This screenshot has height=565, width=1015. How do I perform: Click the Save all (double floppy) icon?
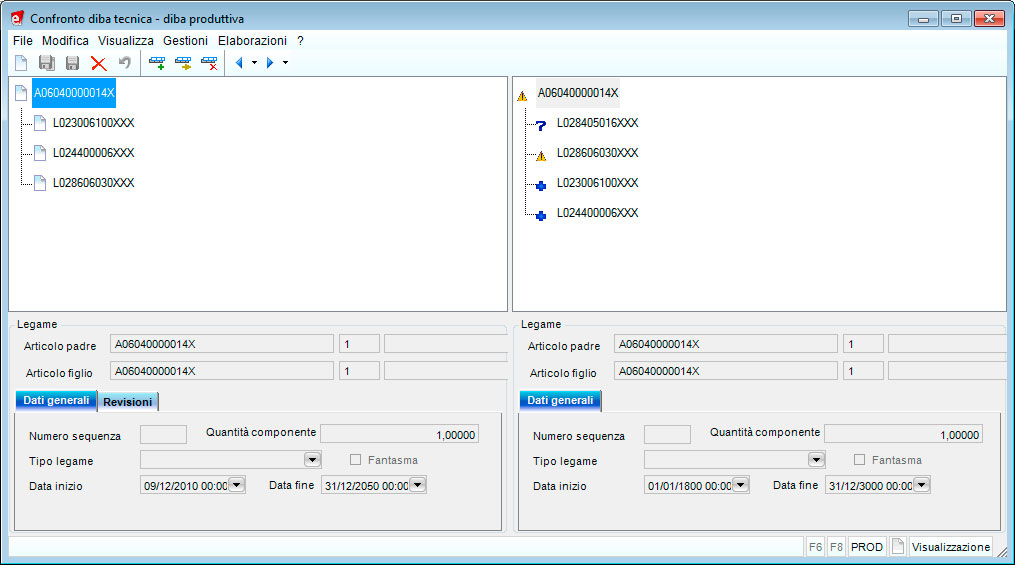tap(47, 63)
